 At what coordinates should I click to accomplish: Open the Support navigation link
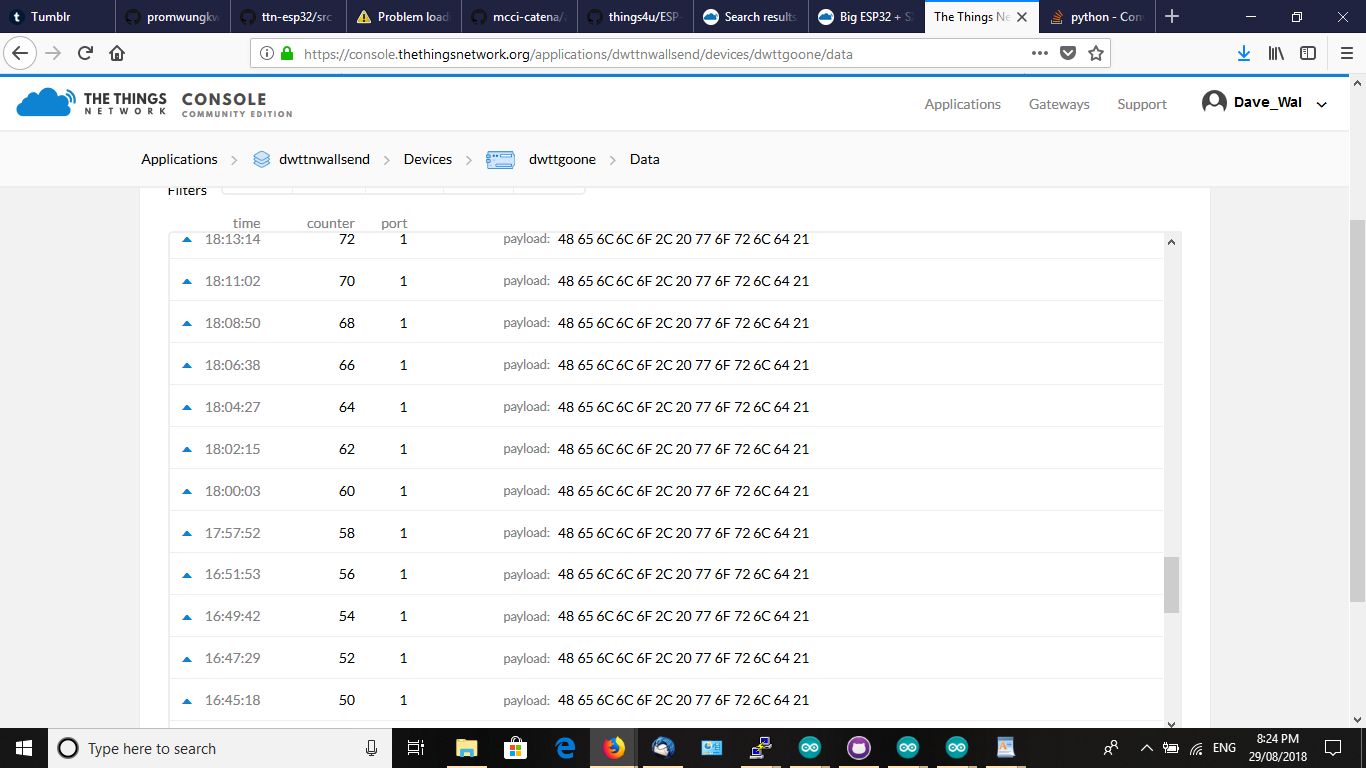click(x=1142, y=104)
